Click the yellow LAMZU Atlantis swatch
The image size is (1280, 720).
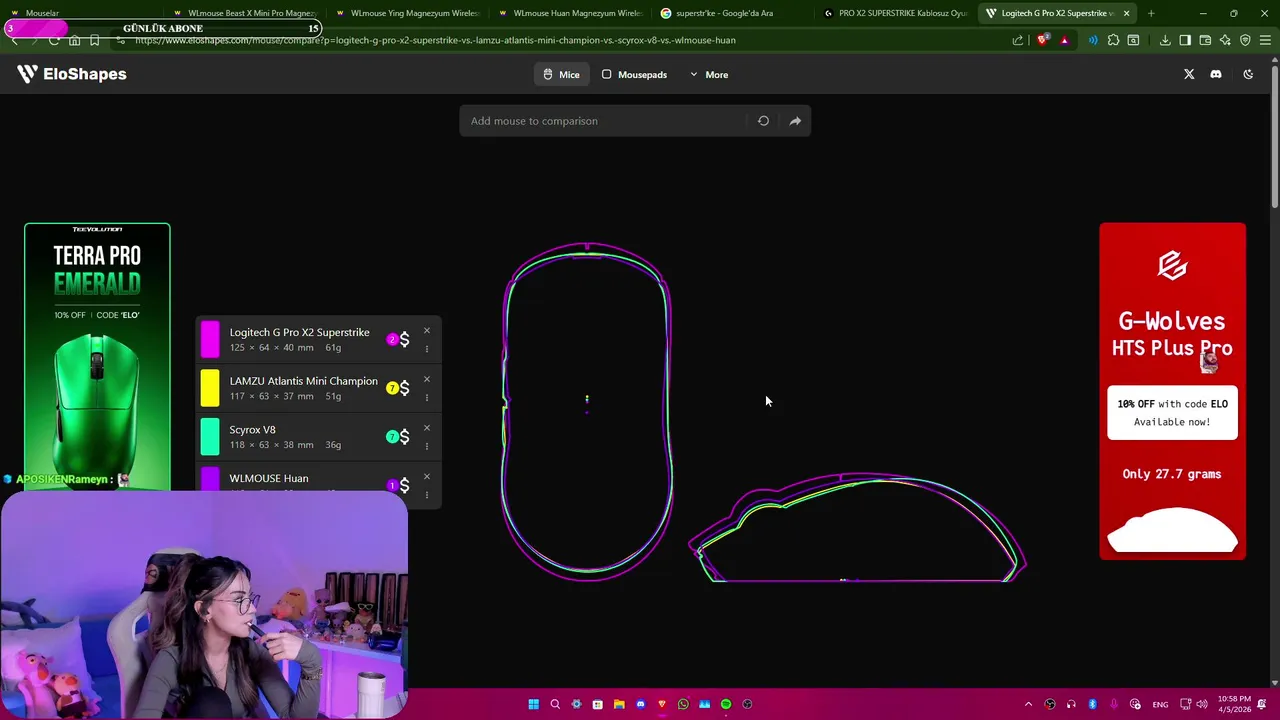pos(210,388)
